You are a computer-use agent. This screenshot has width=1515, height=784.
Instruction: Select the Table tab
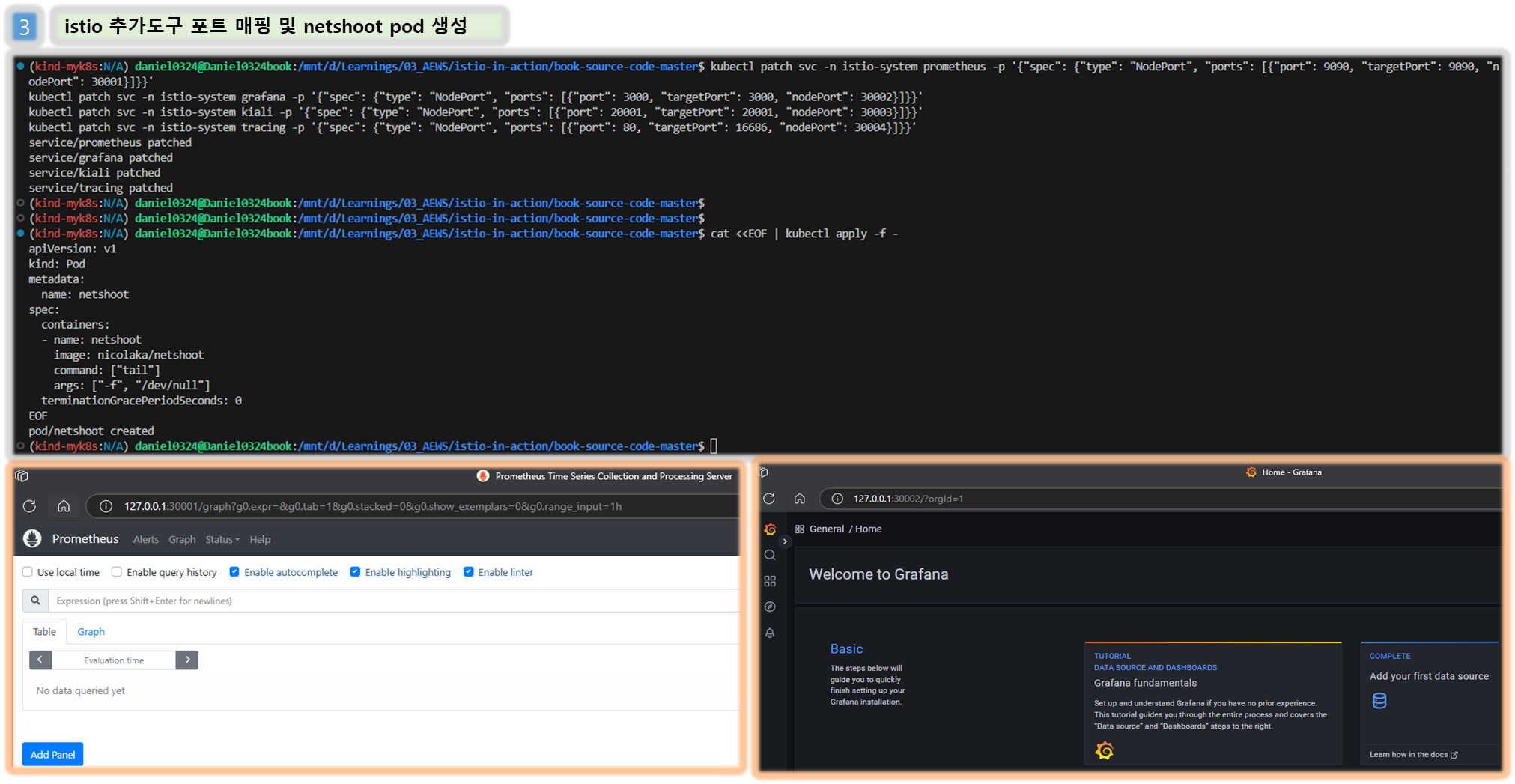[x=44, y=632]
